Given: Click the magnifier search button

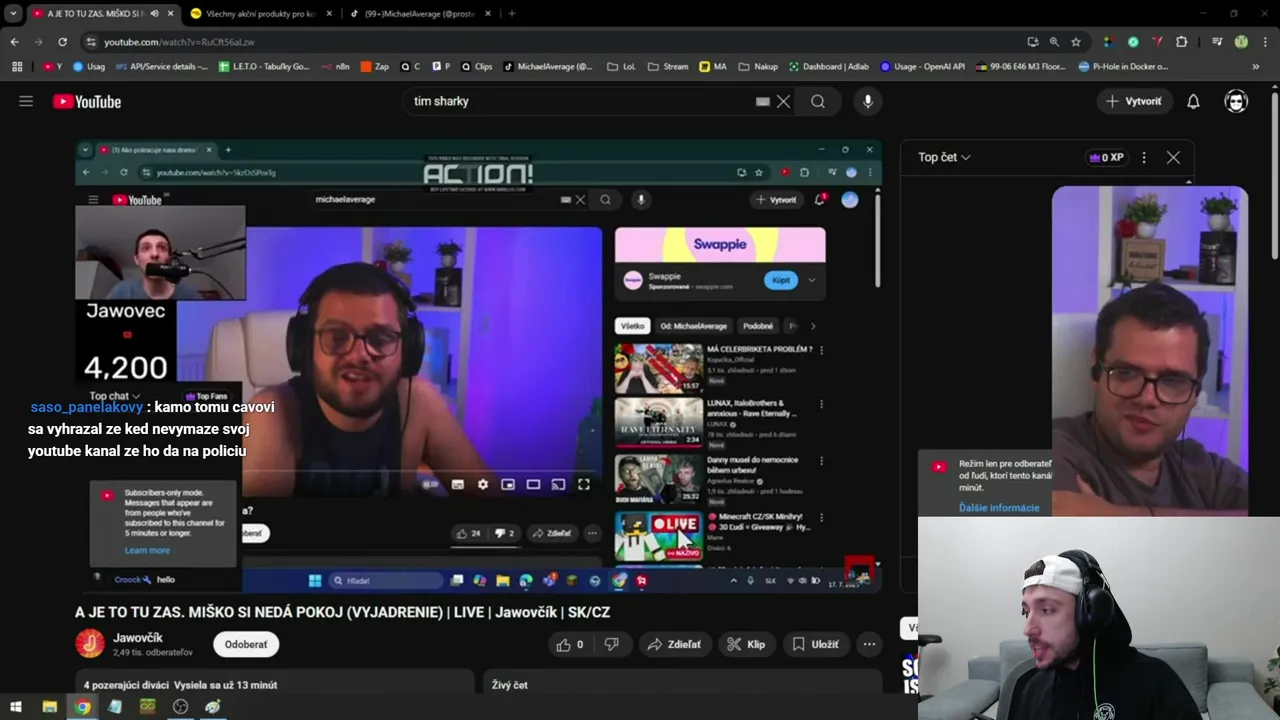Looking at the screenshot, I should (x=818, y=101).
